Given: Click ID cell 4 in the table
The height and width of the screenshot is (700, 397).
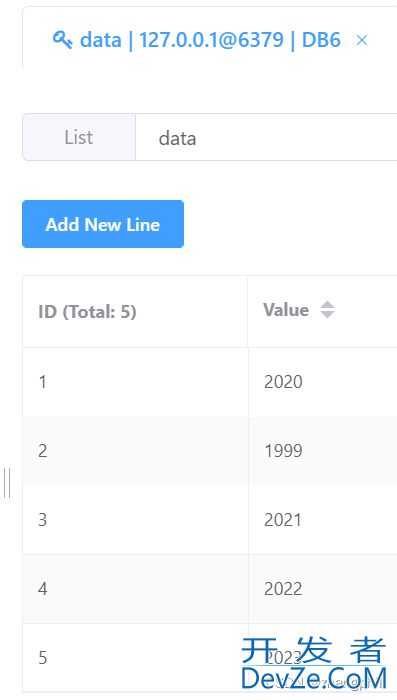Looking at the screenshot, I should click(135, 589).
